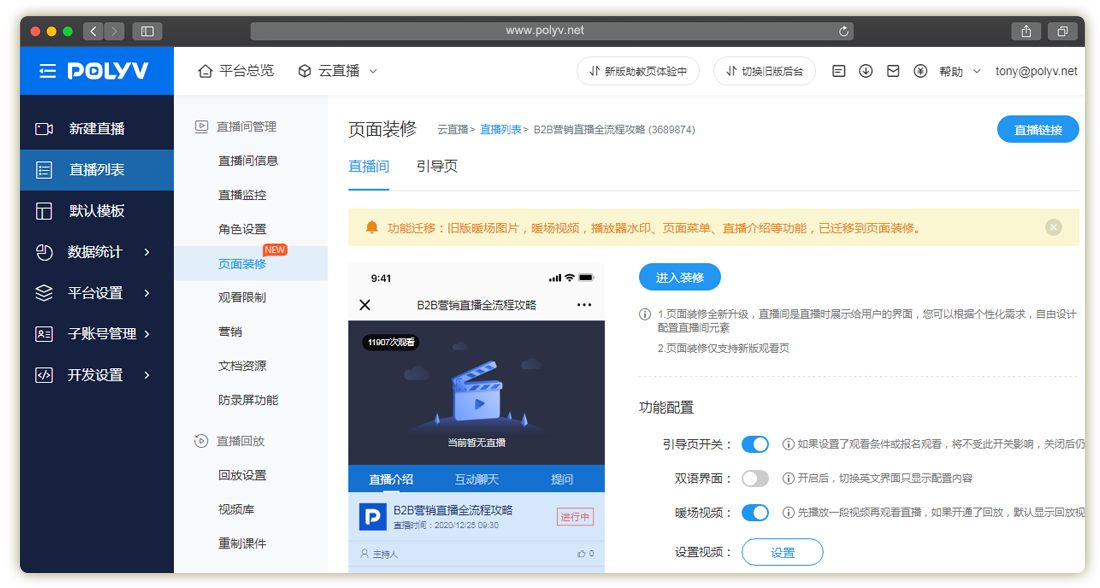The width and height of the screenshot is (1100, 588).
Task: Click the document list icon in header
Action: (839, 71)
